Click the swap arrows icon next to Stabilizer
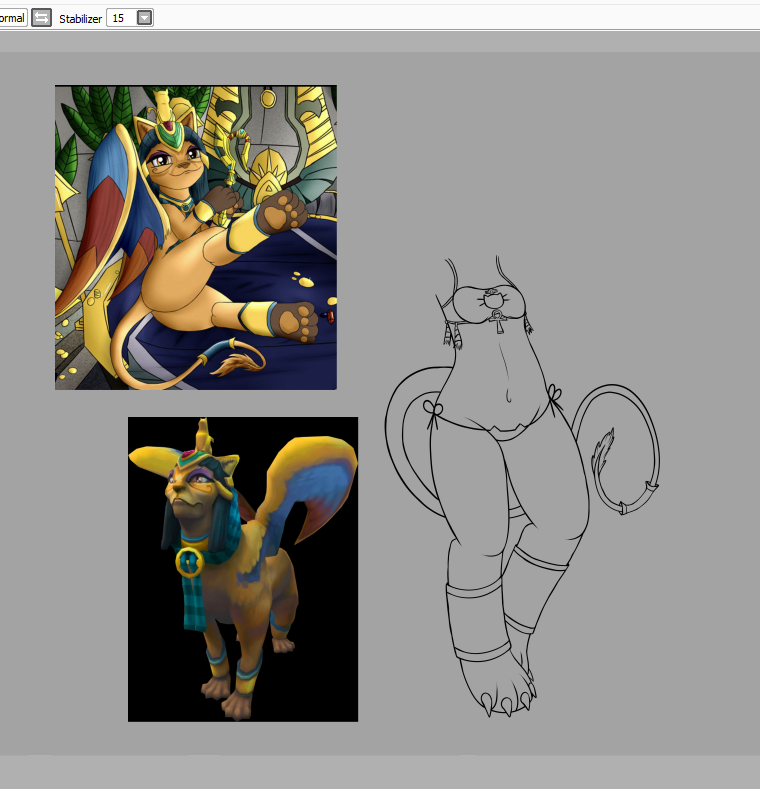The width and height of the screenshot is (760, 789). pos(41,18)
